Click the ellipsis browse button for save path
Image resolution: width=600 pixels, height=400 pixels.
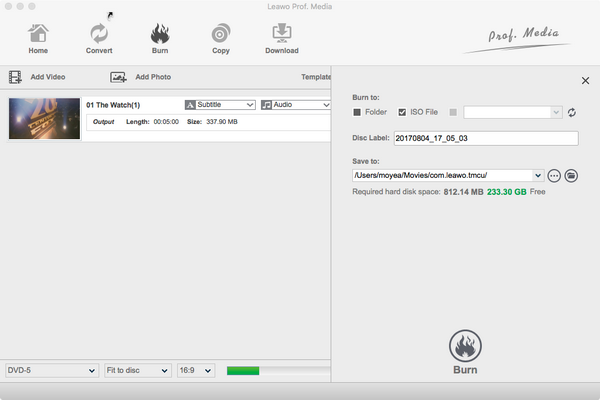click(x=554, y=175)
